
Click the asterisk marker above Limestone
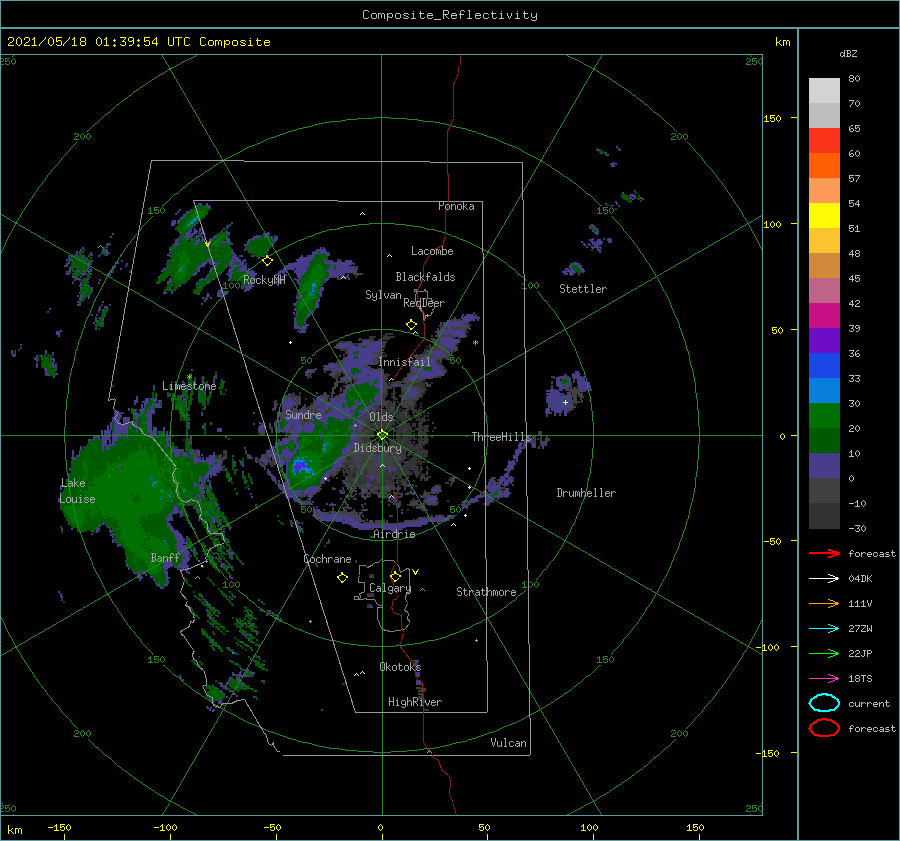coord(189,377)
